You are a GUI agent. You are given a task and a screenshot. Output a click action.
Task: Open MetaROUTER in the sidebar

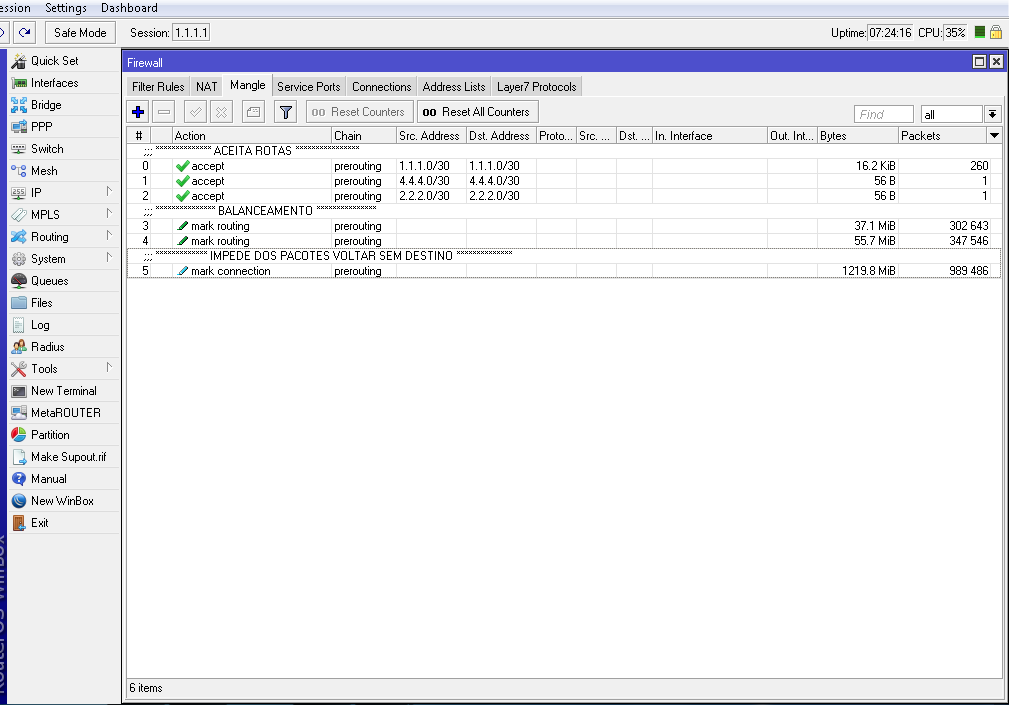point(64,412)
